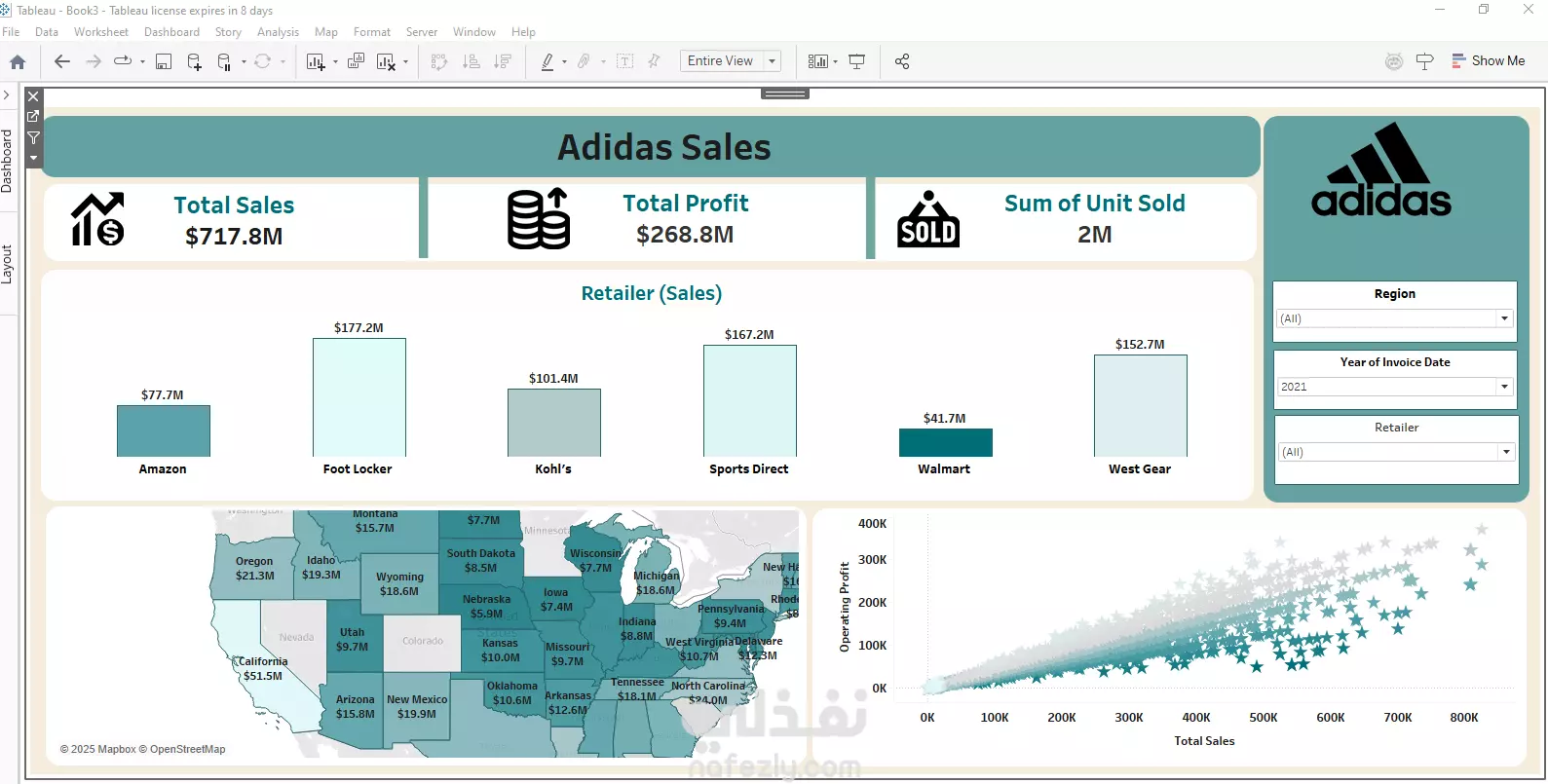Toggle show mark labels icon
Image resolution: width=1548 pixels, height=784 pixels.
625,61
